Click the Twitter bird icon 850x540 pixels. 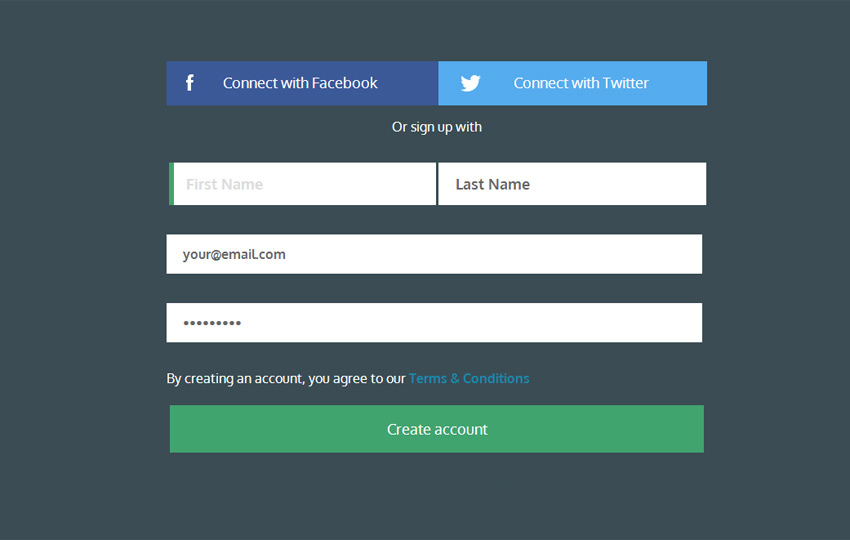(x=470, y=83)
